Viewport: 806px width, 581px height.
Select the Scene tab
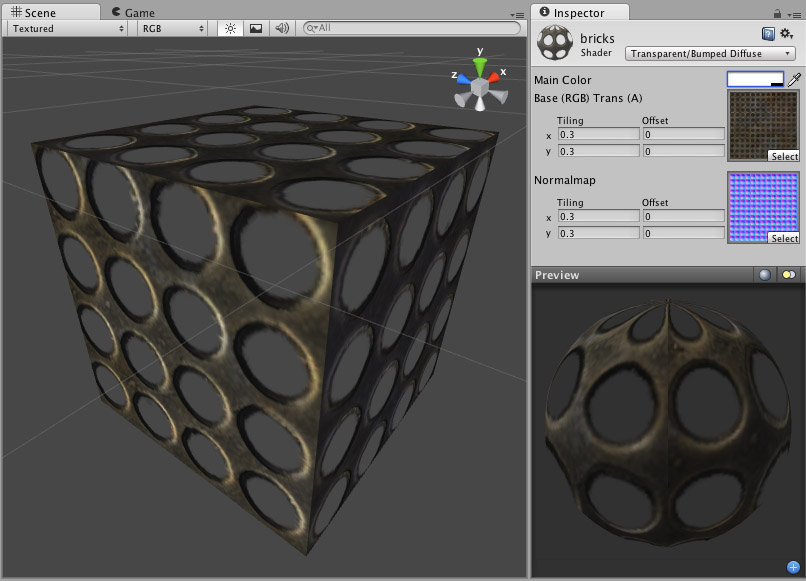50,12
